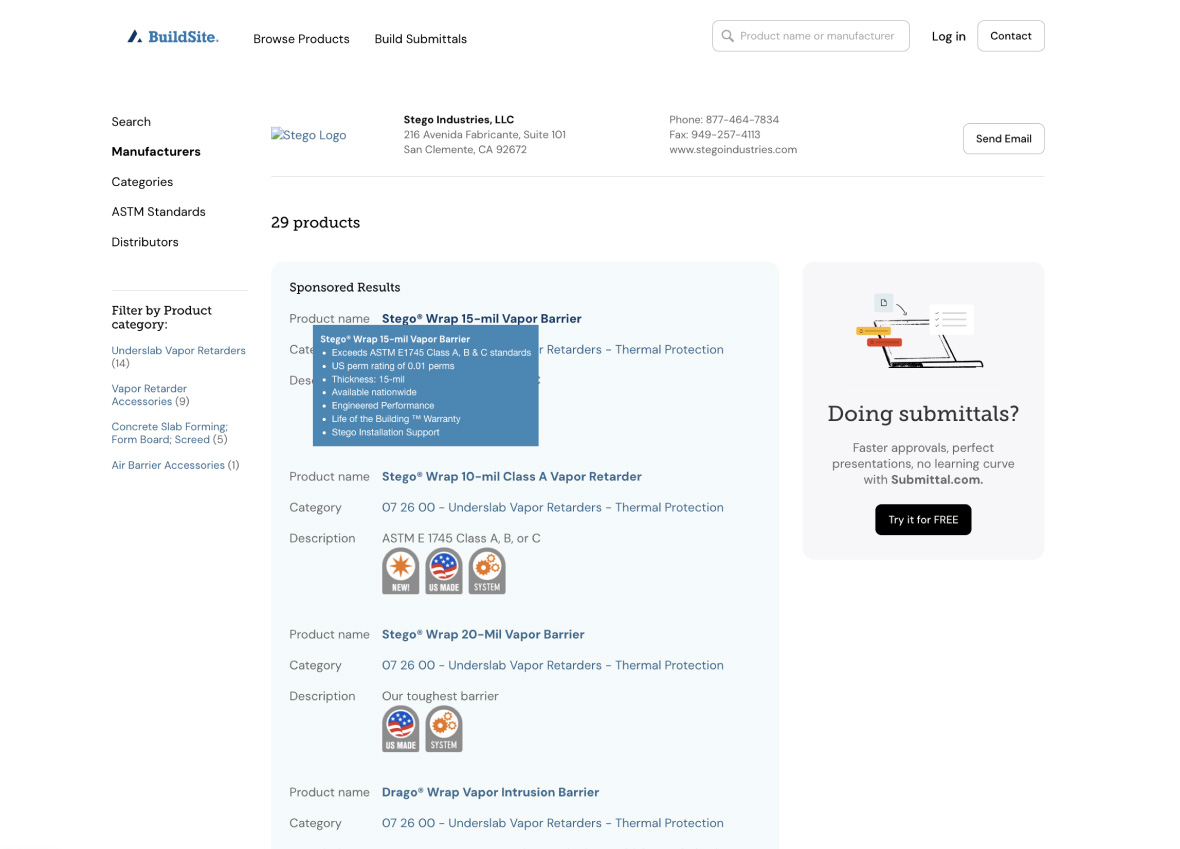Click the '29 products' heading

315,223
